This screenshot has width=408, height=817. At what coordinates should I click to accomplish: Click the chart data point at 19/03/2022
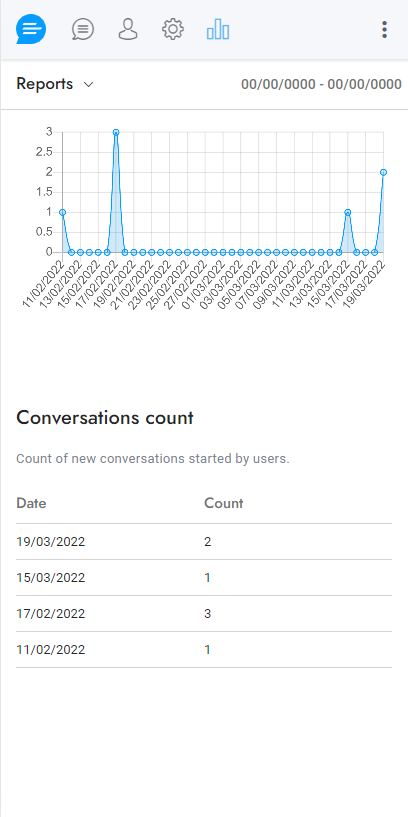(384, 172)
